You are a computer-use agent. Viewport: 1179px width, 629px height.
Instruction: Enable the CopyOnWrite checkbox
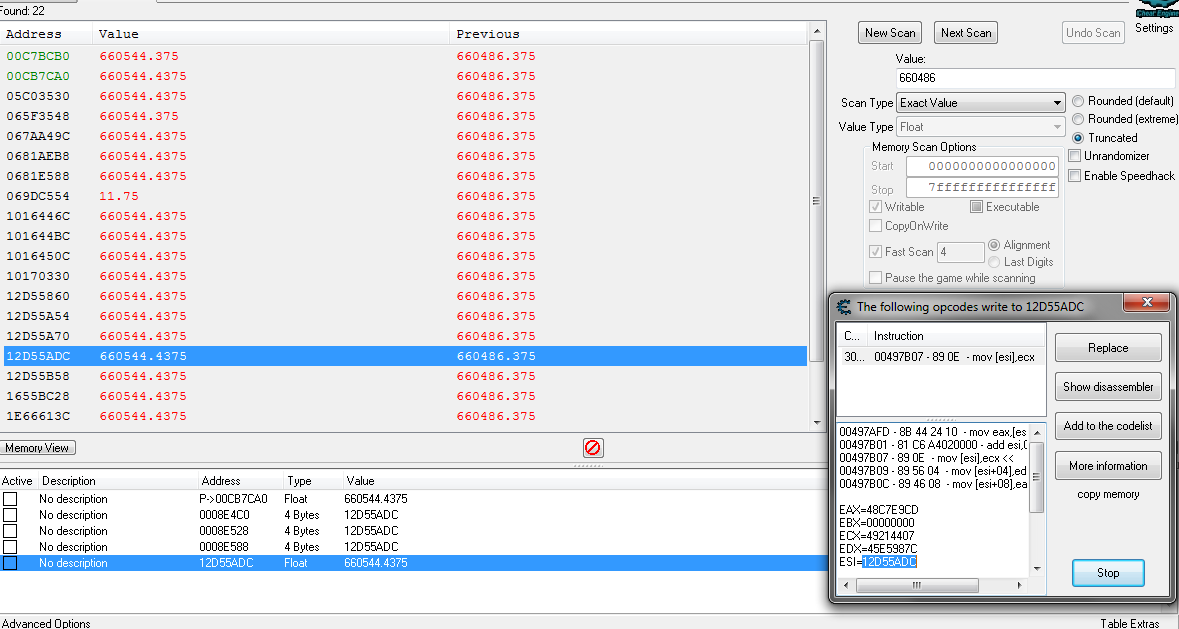pyautogui.click(x=875, y=225)
